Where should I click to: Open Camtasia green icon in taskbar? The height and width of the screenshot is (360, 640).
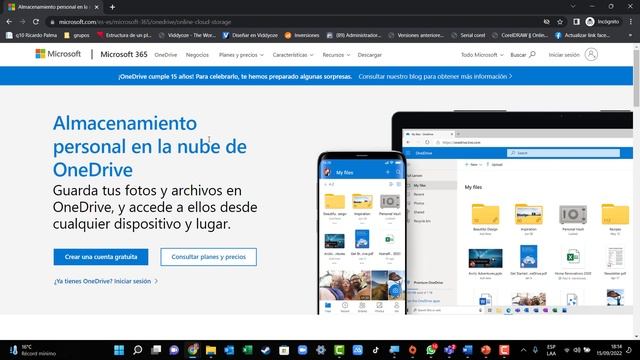[339, 350]
